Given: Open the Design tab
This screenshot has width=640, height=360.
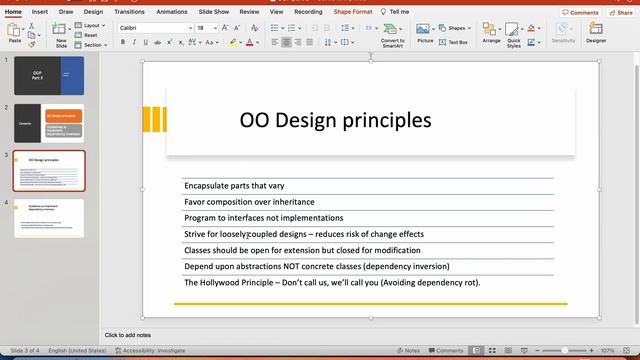Looking at the screenshot, I should tap(93, 12).
